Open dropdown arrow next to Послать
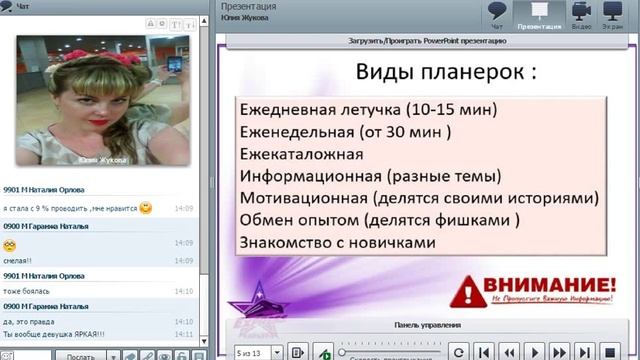Screen dimensions: 640x360 [113, 356]
